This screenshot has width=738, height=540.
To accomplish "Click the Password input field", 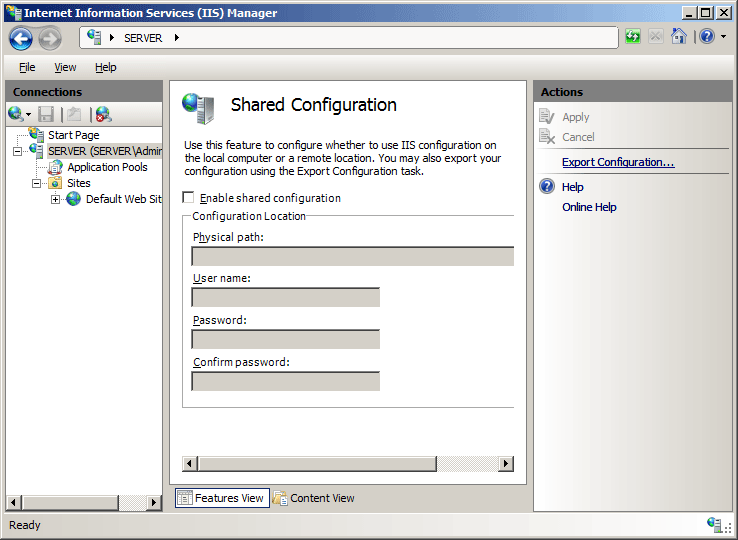I will point(285,339).
